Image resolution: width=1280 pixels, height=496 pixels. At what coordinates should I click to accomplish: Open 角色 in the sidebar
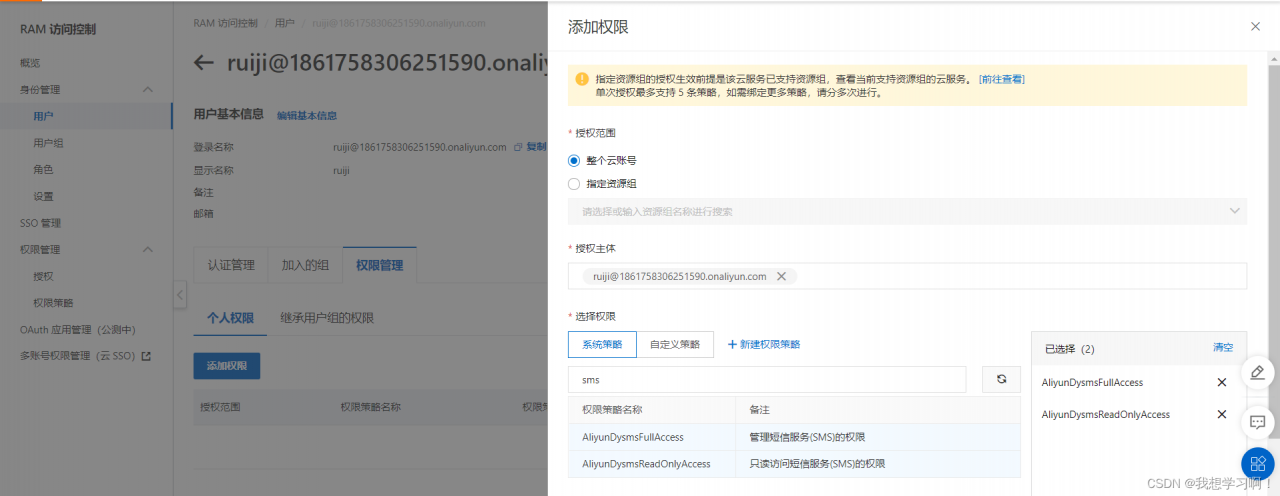coord(43,170)
